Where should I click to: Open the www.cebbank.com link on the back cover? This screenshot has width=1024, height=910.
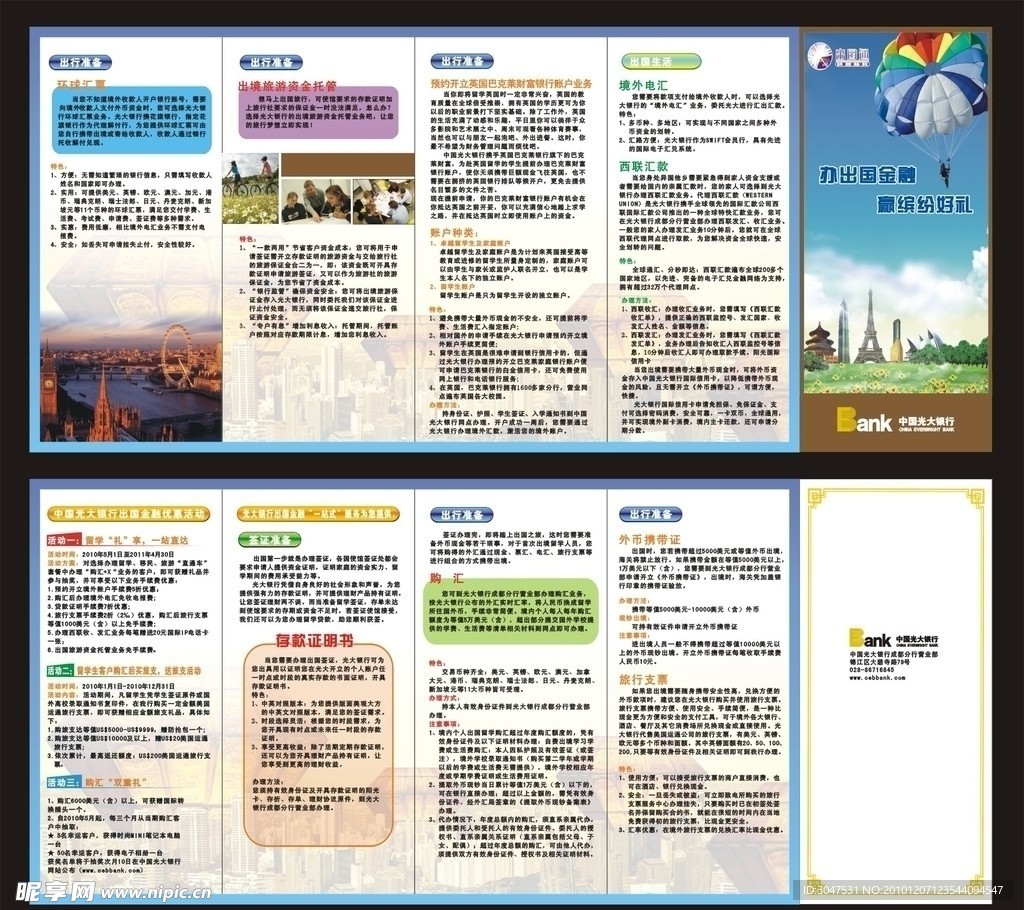coord(877,678)
